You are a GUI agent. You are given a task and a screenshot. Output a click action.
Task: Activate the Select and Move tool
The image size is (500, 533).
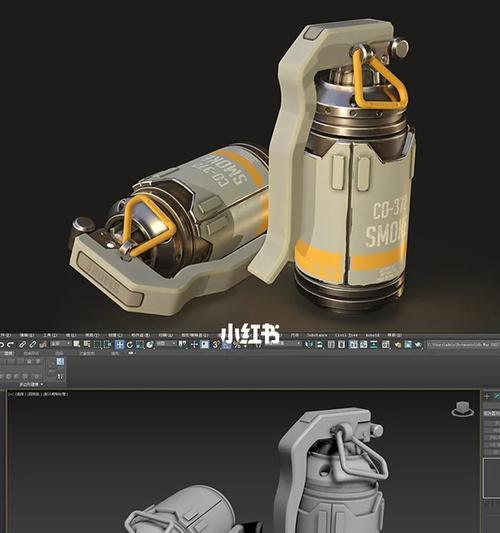(119, 344)
